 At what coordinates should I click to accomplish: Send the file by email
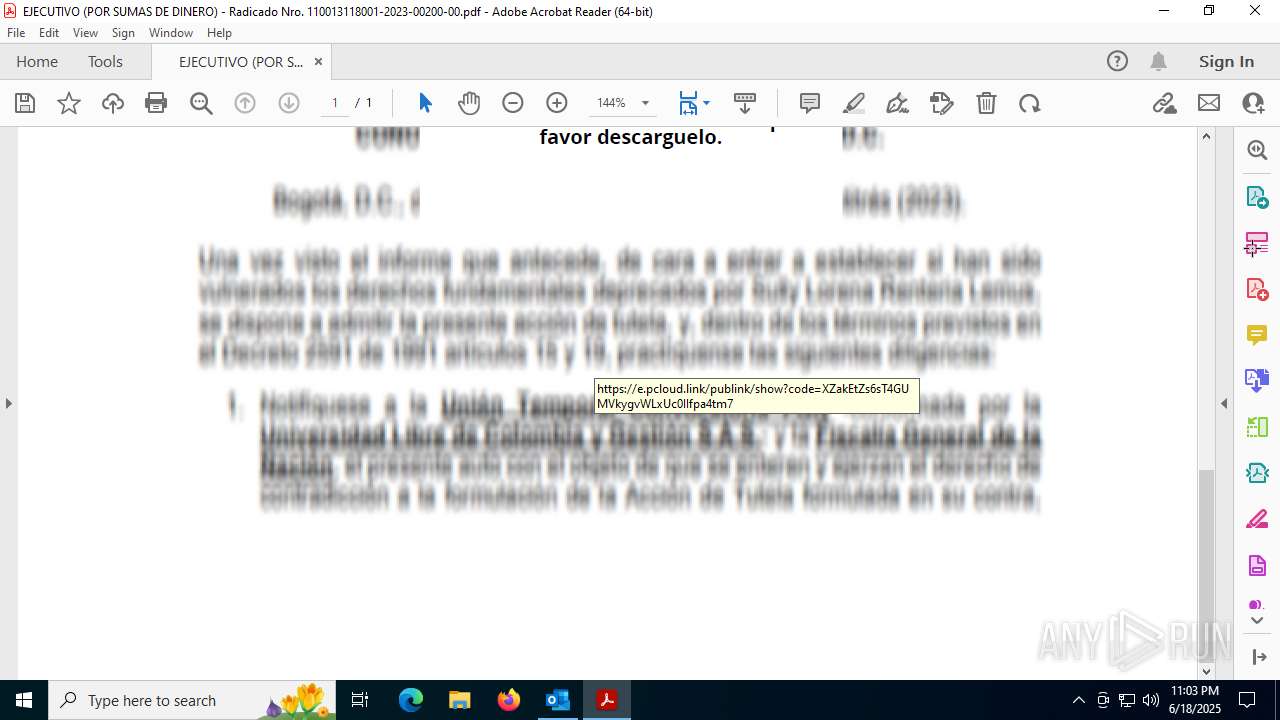(x=1209, y=103)
